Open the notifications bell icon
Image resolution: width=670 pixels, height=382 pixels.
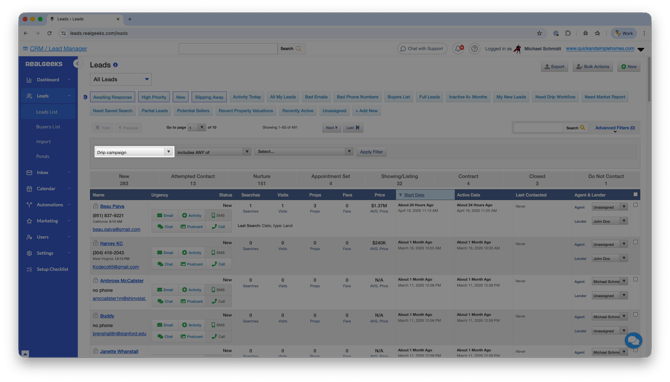[x=459, y=49]
